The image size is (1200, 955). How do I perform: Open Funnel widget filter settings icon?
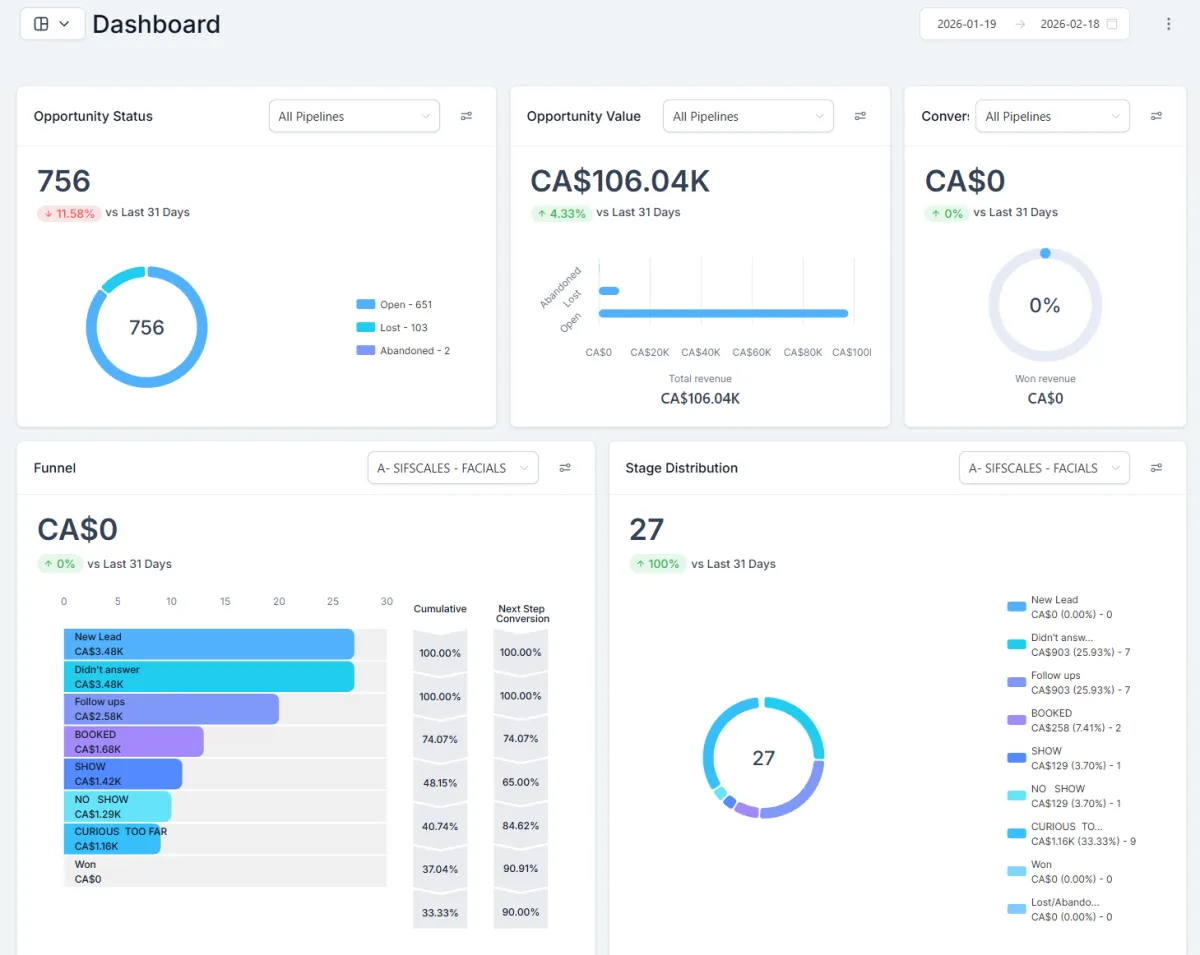[565, 468]
